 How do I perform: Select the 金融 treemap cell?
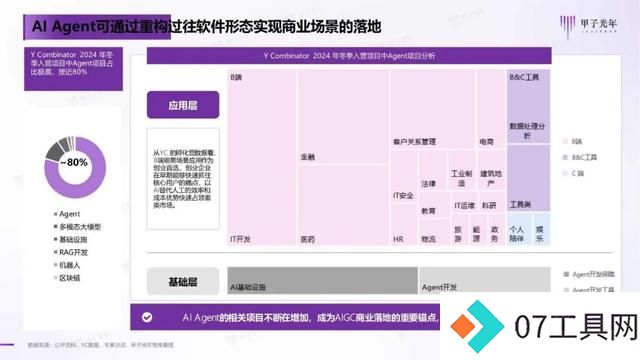pos(343,116)
